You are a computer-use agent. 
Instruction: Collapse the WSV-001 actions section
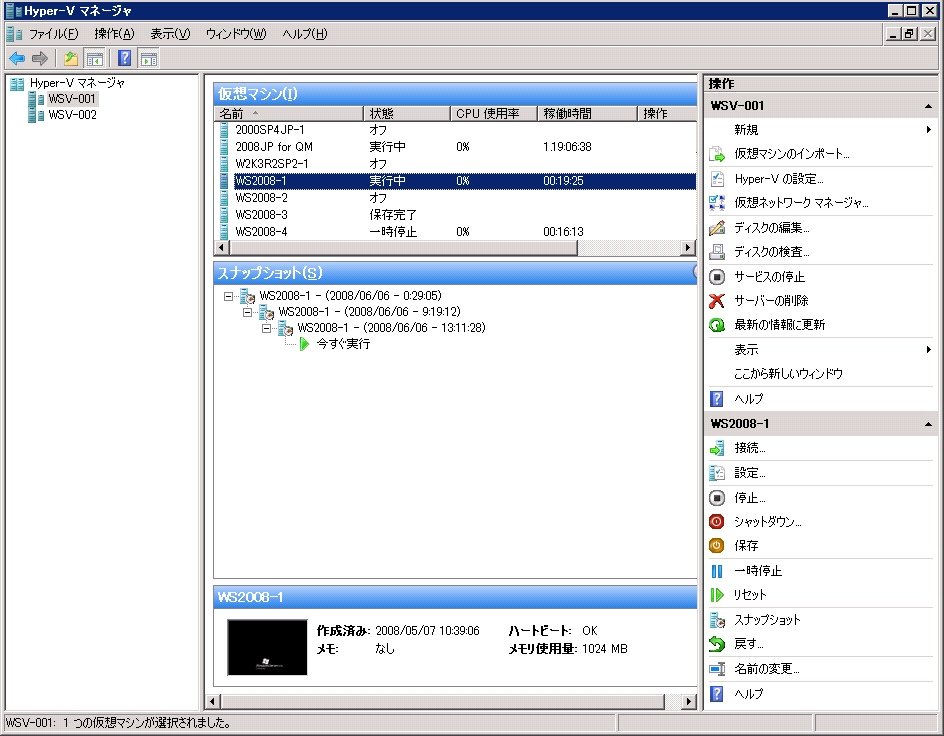coord(928,107)
